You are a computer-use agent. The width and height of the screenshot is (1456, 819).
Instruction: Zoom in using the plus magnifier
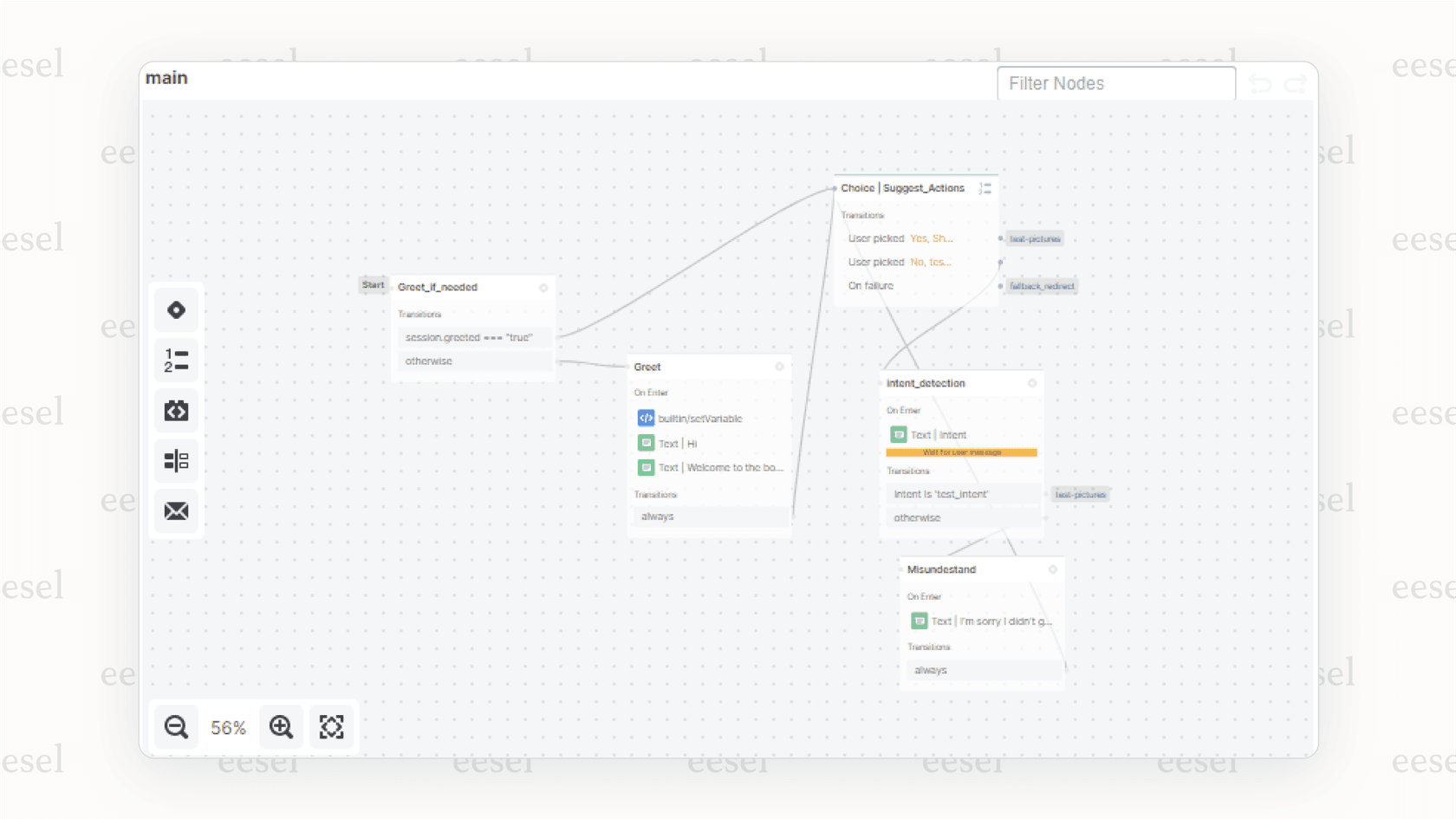281,727
